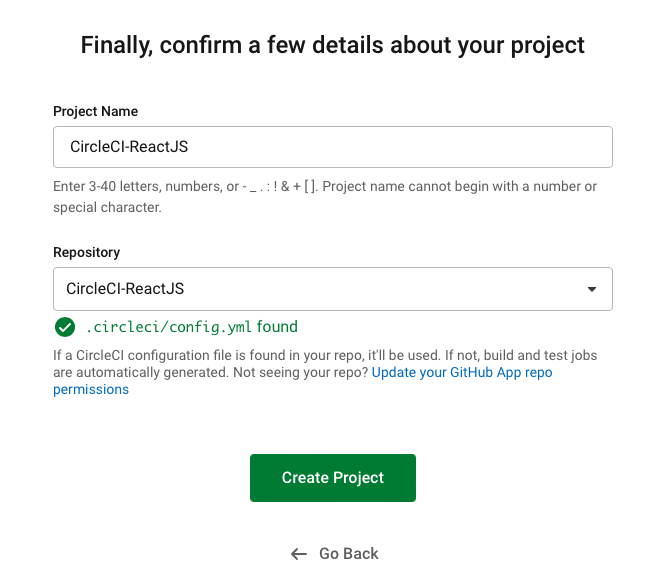Open the Repository combo box

(x=332, y=289)
